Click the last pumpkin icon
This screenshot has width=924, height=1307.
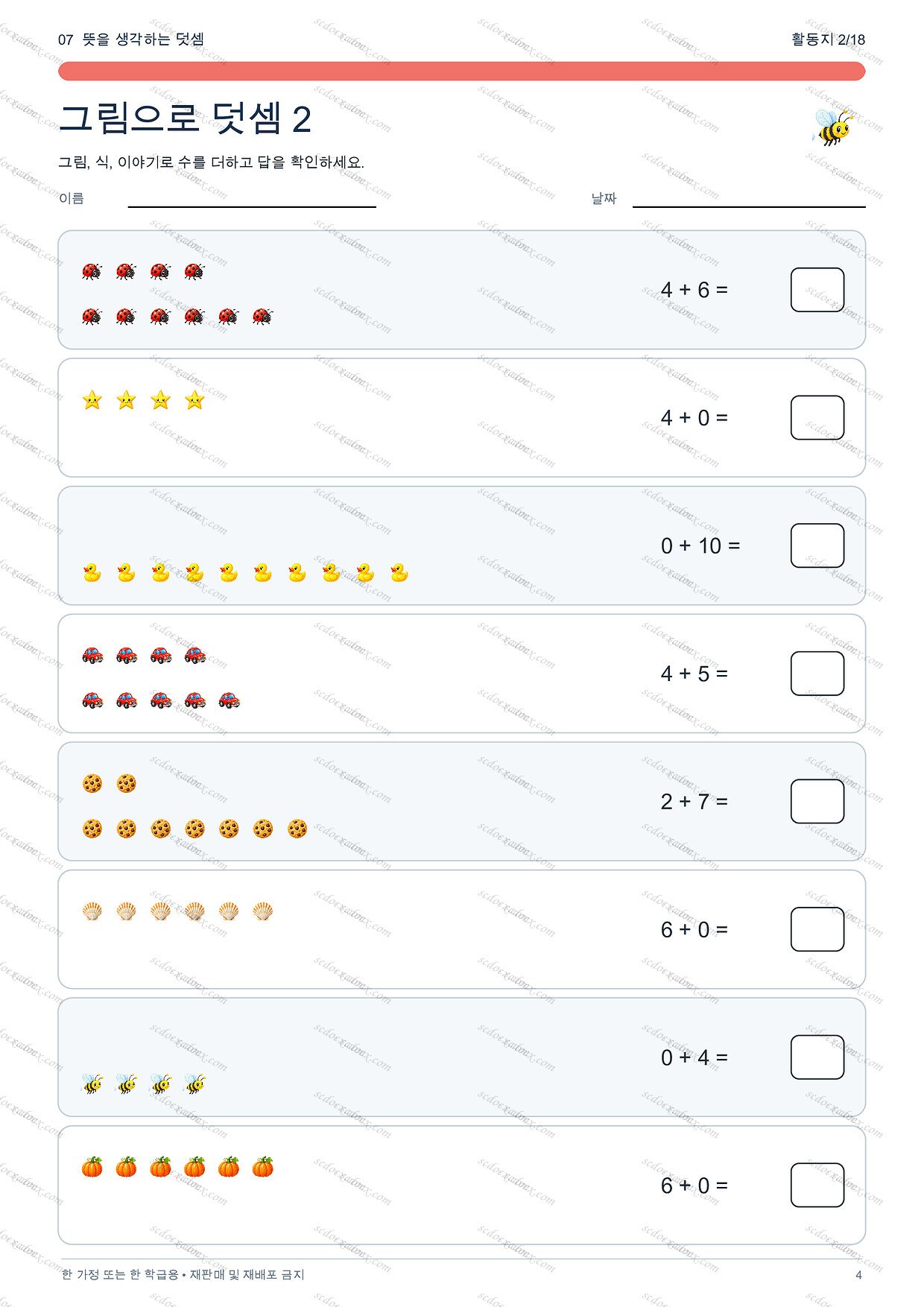pyautogui.click(x=263, y=1167)
